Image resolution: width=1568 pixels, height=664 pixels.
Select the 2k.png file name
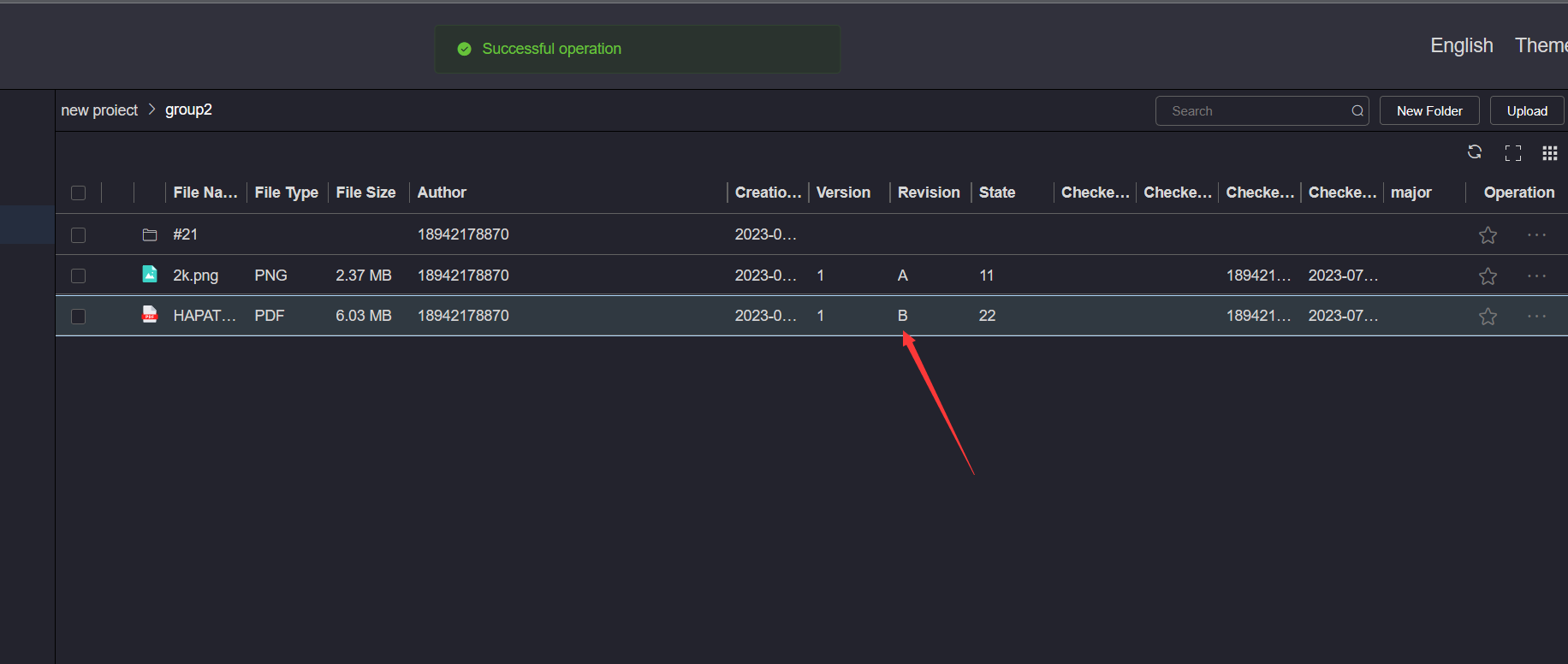click(x=195, y=276)
